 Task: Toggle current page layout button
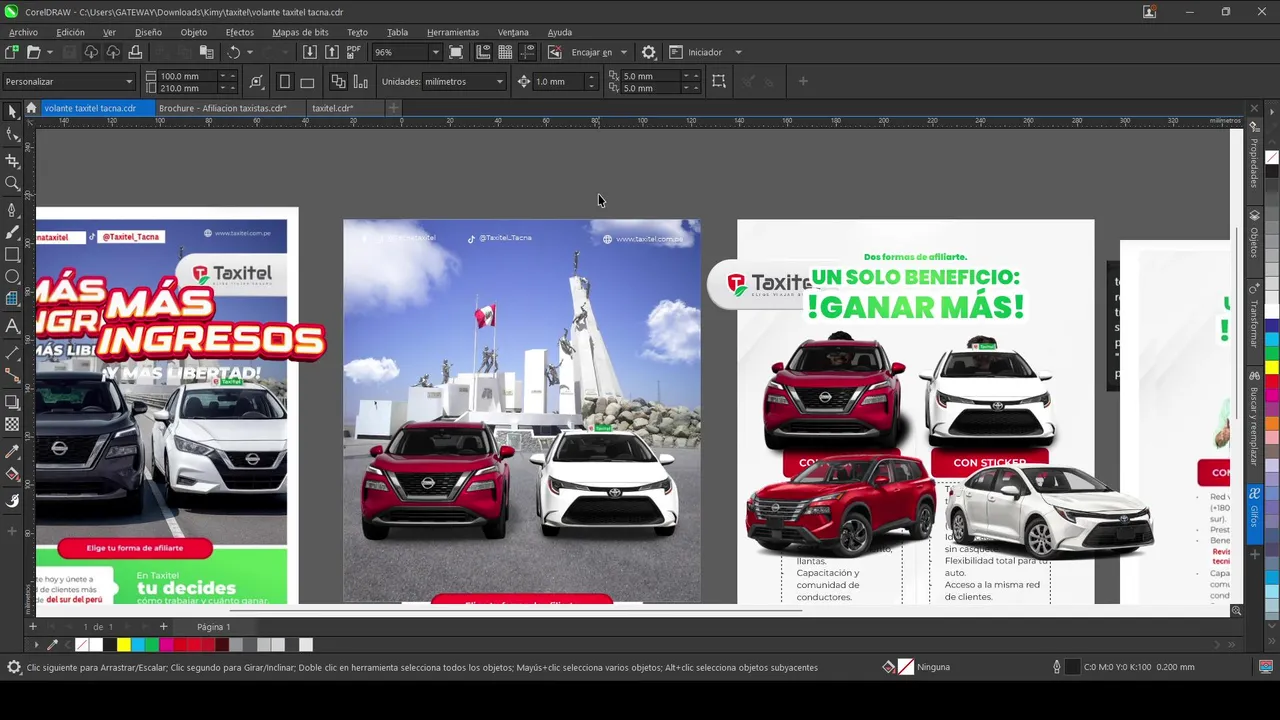tap(360, 81)
